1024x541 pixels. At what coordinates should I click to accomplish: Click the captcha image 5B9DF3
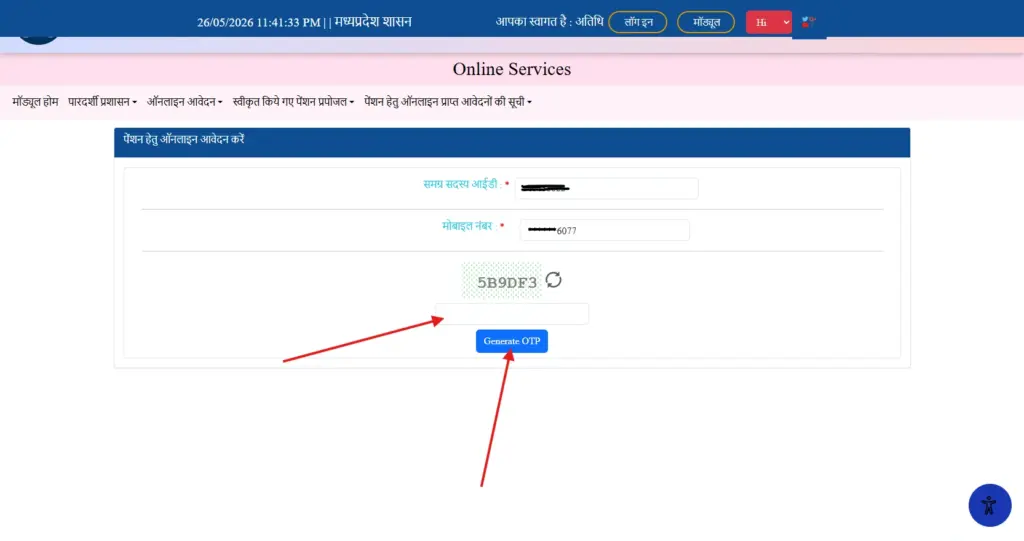(x=502, y=281)
